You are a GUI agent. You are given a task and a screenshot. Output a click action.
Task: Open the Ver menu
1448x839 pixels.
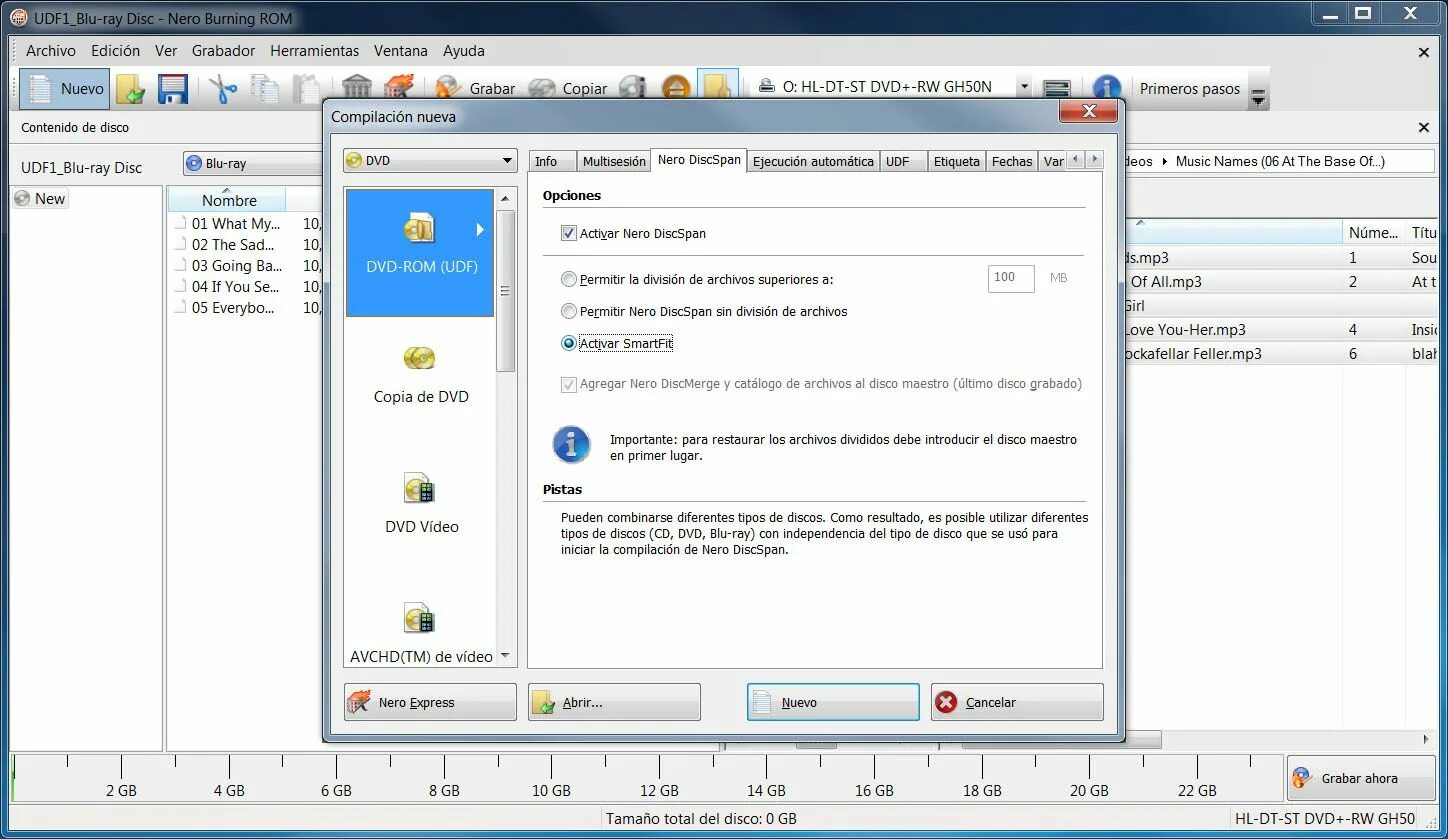pos(166,50)
